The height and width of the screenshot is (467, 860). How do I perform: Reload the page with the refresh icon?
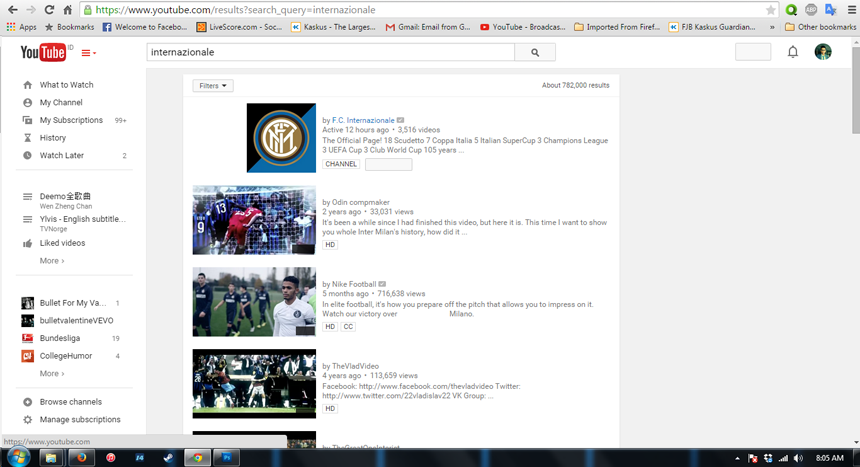[49, 10]
